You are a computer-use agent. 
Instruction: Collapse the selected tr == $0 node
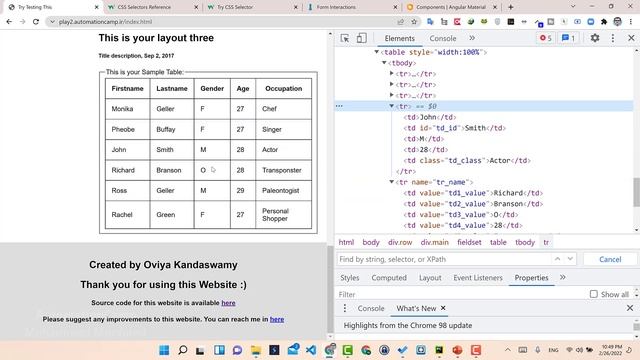click(391, 106)
